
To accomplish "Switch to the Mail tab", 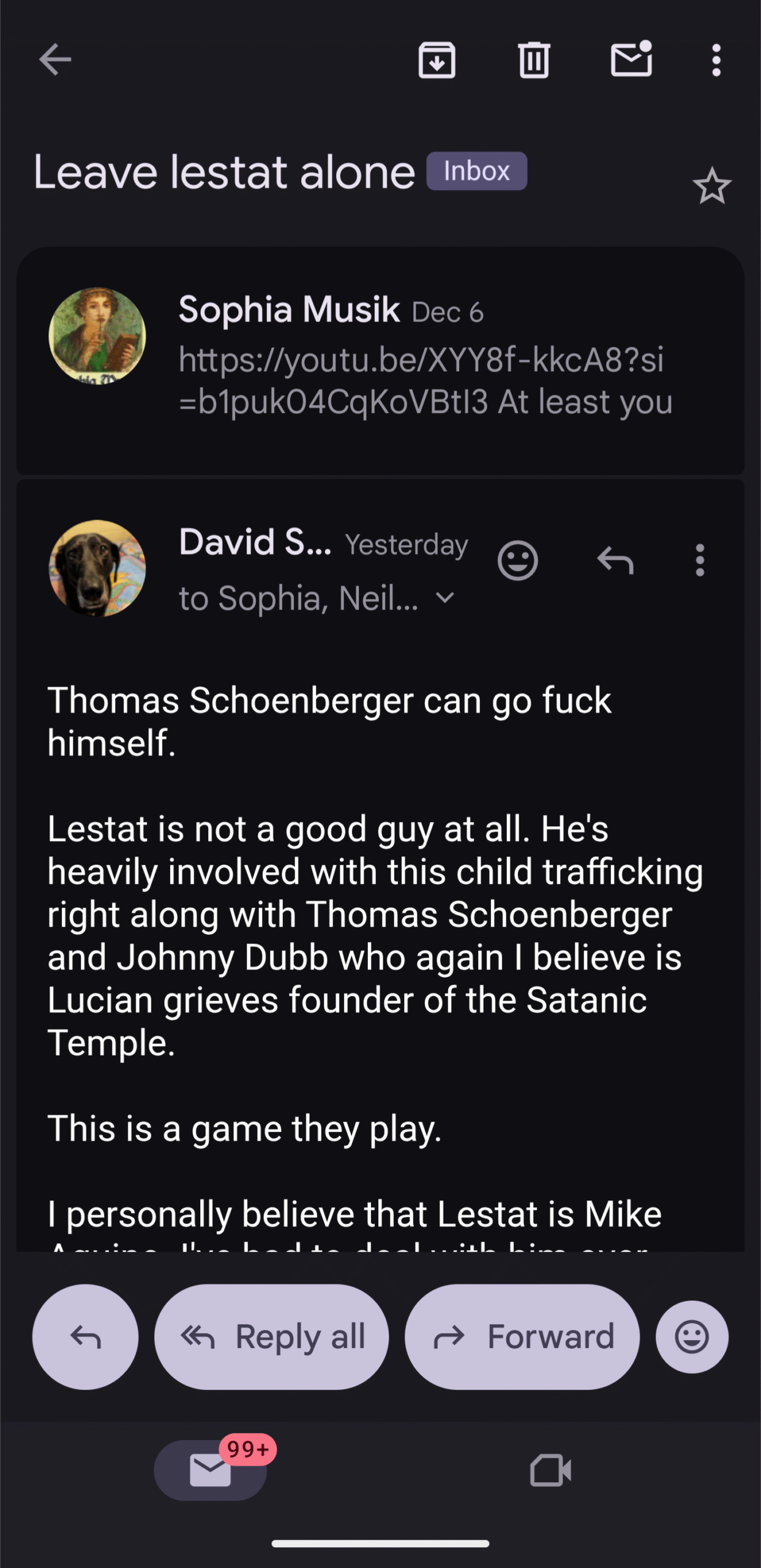I will (210, 1470).
